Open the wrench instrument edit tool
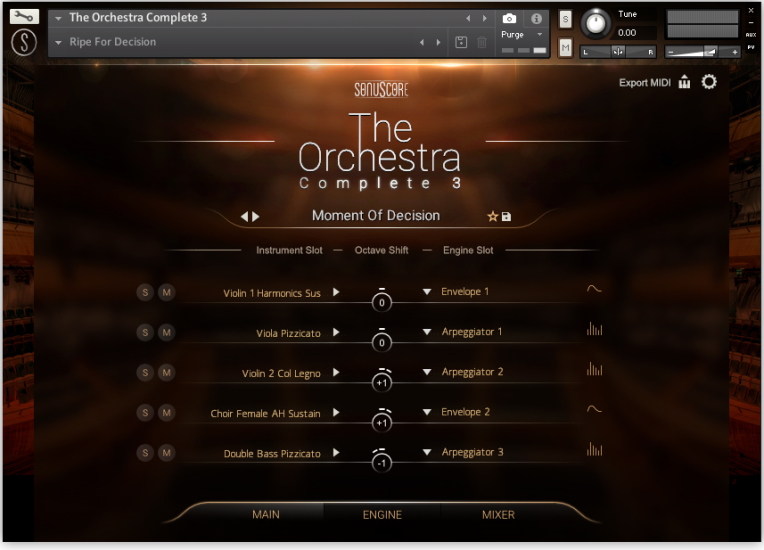764x550 pixels. (x=24, y=17)
